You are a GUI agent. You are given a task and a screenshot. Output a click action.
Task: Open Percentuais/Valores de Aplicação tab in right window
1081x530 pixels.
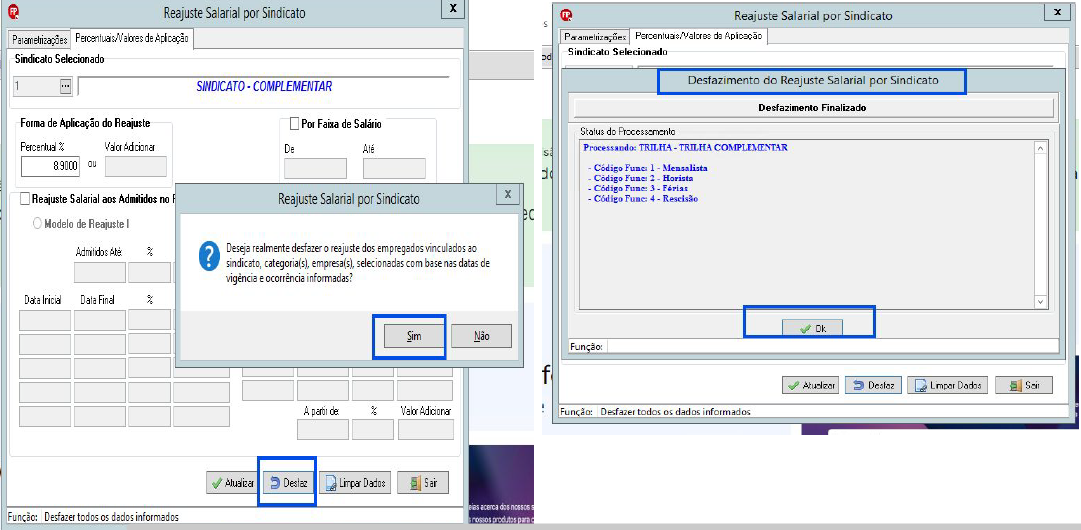click(x=698, y=36)
